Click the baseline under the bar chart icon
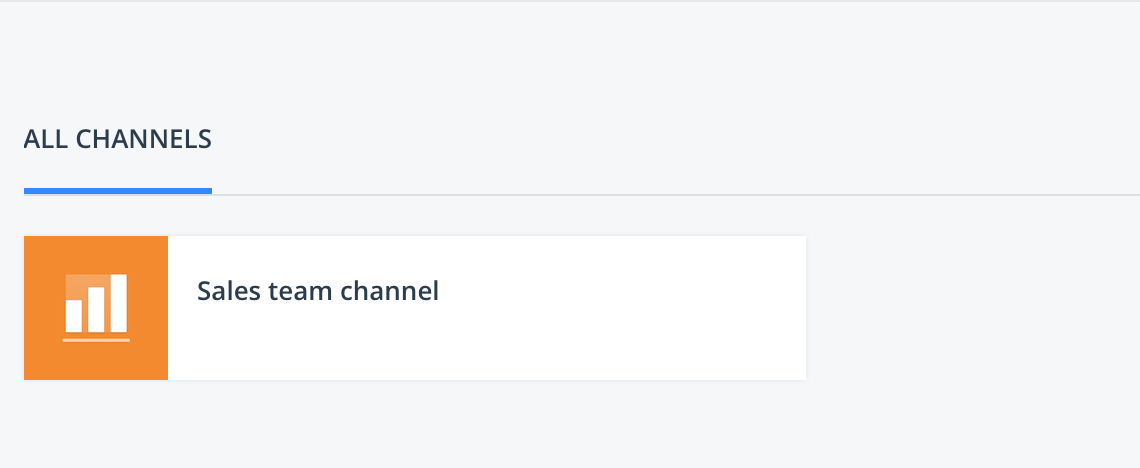Image resolution: width=1140 pixels, height=468 pixels. (96, 340)
